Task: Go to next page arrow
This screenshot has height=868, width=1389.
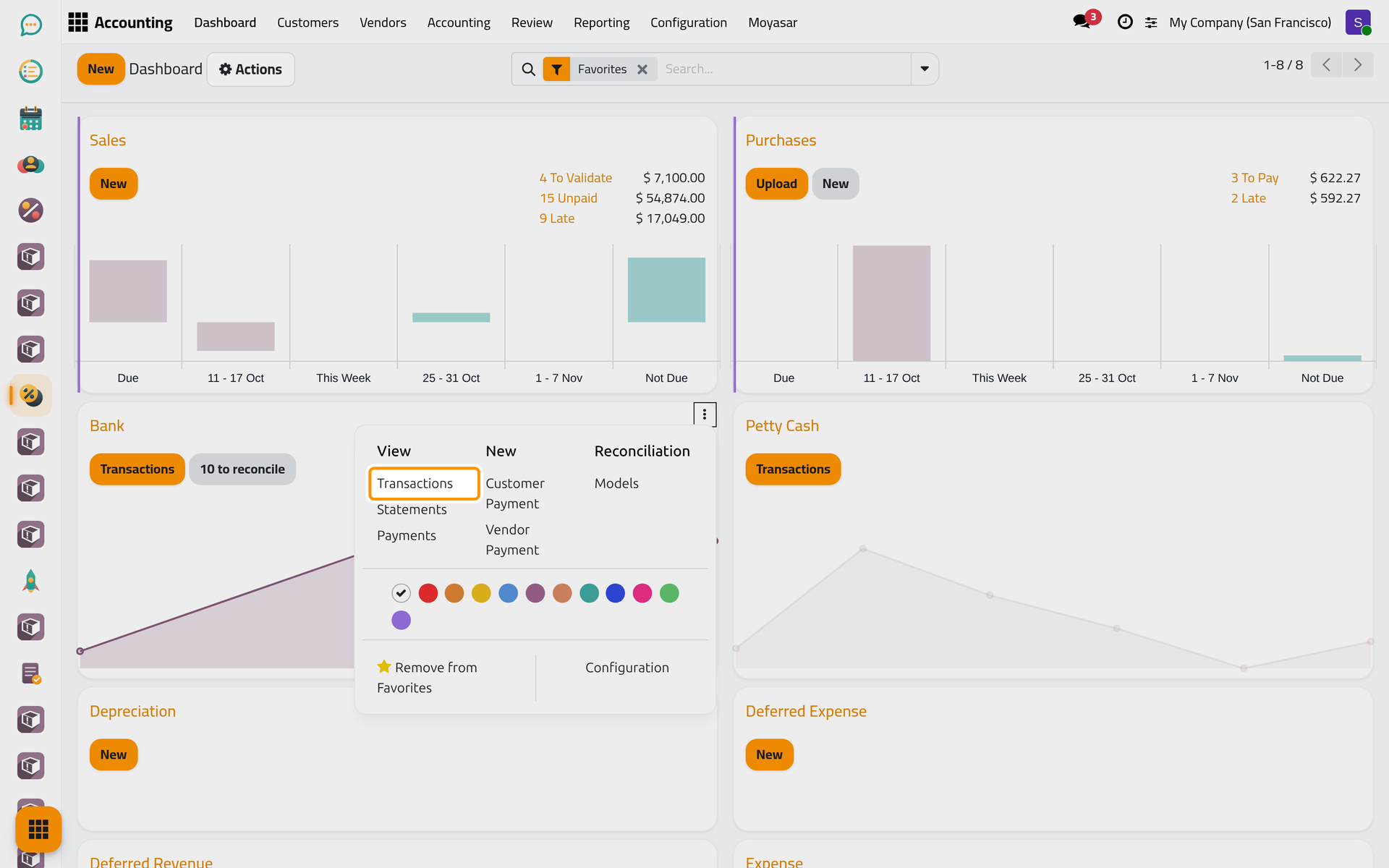Action: point(1358,65)
